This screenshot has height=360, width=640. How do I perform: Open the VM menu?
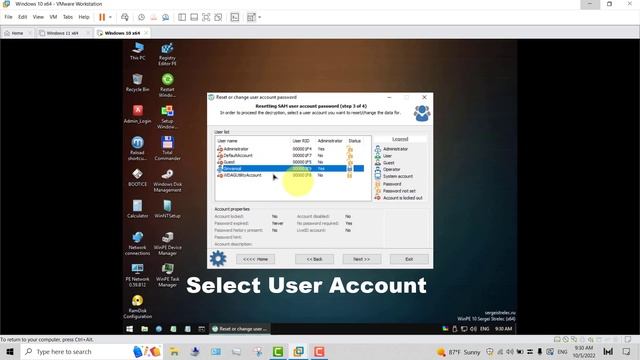click(x=53, y=17)
